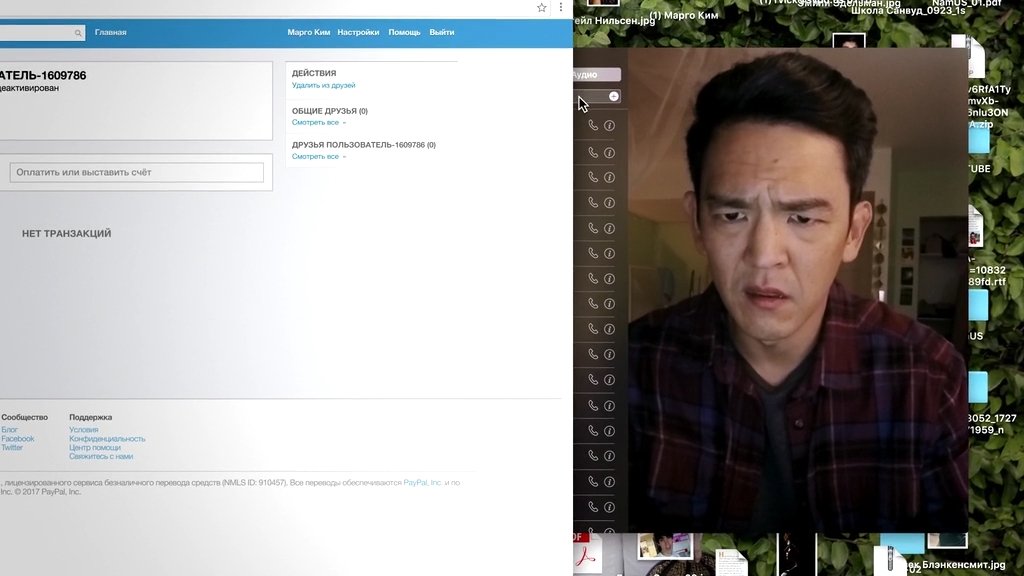1024x576 pixels.
Task: Open the browser three-dot menu
Action: click(x=561, y=8)
